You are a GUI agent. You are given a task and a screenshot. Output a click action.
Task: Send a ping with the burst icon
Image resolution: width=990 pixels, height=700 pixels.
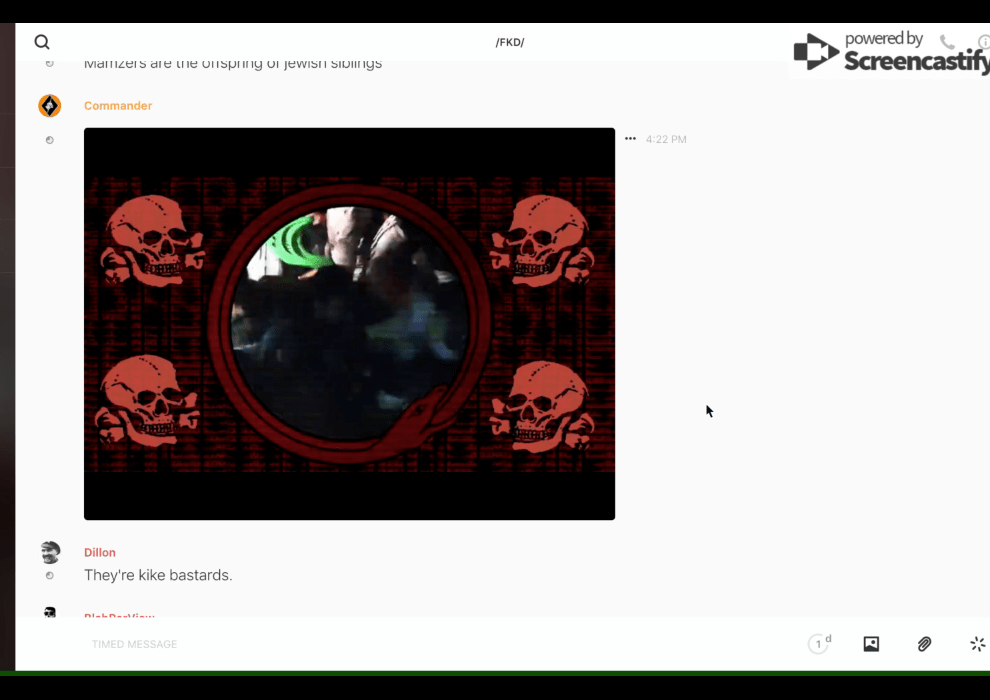click(977, 644)
